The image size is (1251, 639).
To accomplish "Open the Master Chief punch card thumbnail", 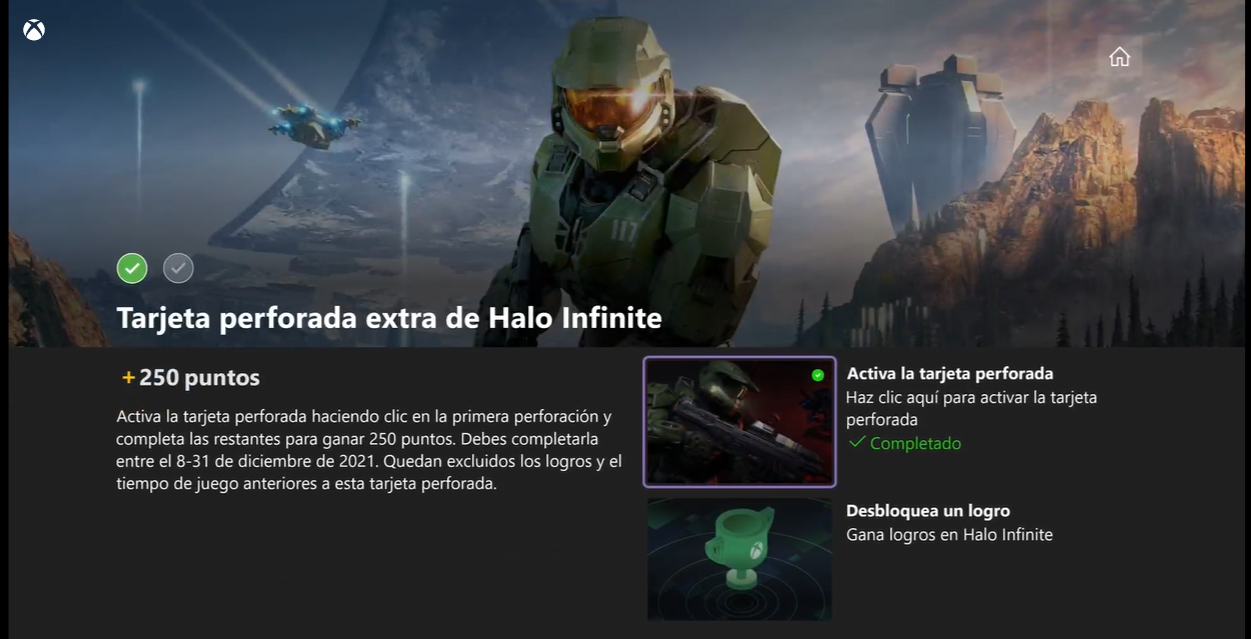I will click(739, 421).
